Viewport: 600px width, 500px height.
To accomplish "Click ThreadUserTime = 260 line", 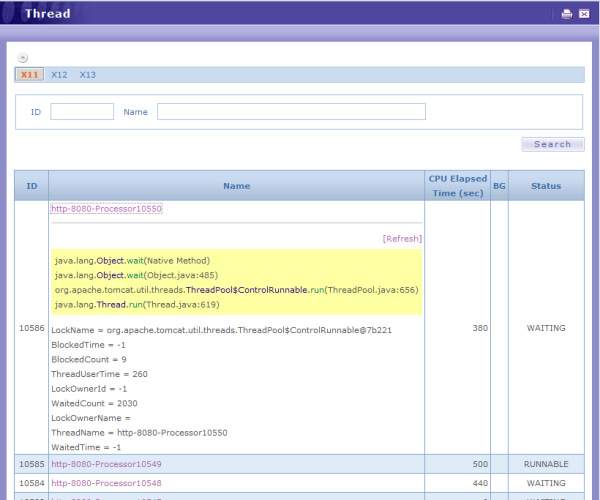I will pyautogui.click(x=99, y=374).
